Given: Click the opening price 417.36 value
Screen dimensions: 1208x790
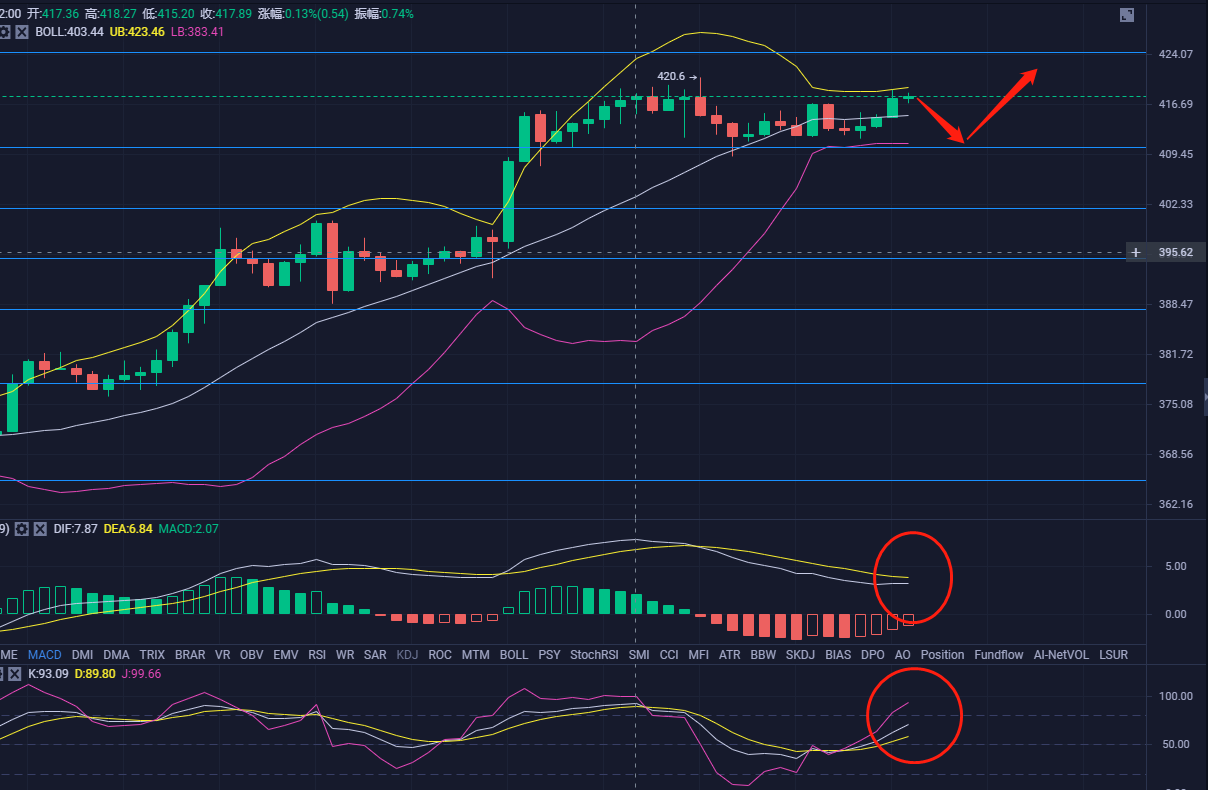Looking at the screenshot, I should pyautogui.click(x=60, y=14).
